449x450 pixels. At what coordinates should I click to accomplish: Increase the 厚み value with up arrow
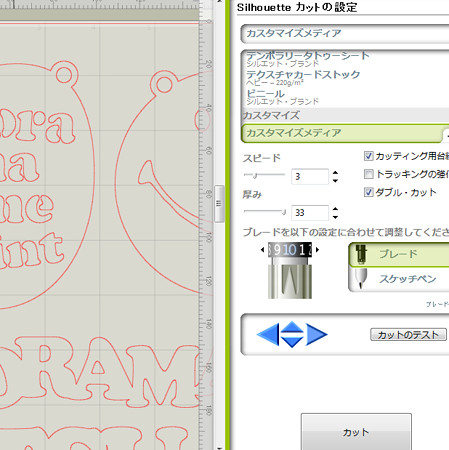click(x=335, y=209)
